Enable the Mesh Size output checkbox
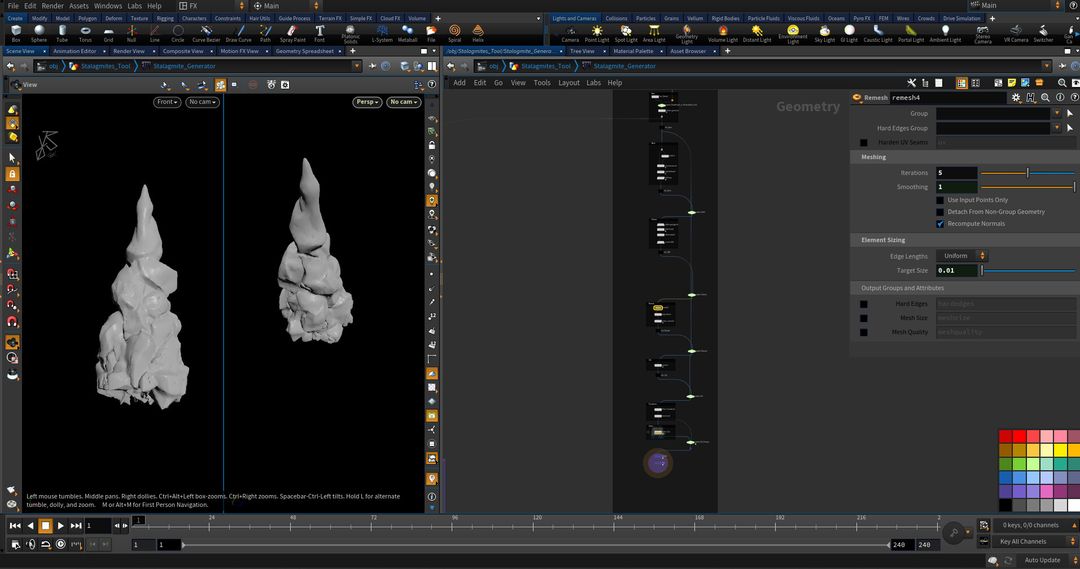Image resolution: width=1080 pixels, height=569 pixels. click(864, 318)
